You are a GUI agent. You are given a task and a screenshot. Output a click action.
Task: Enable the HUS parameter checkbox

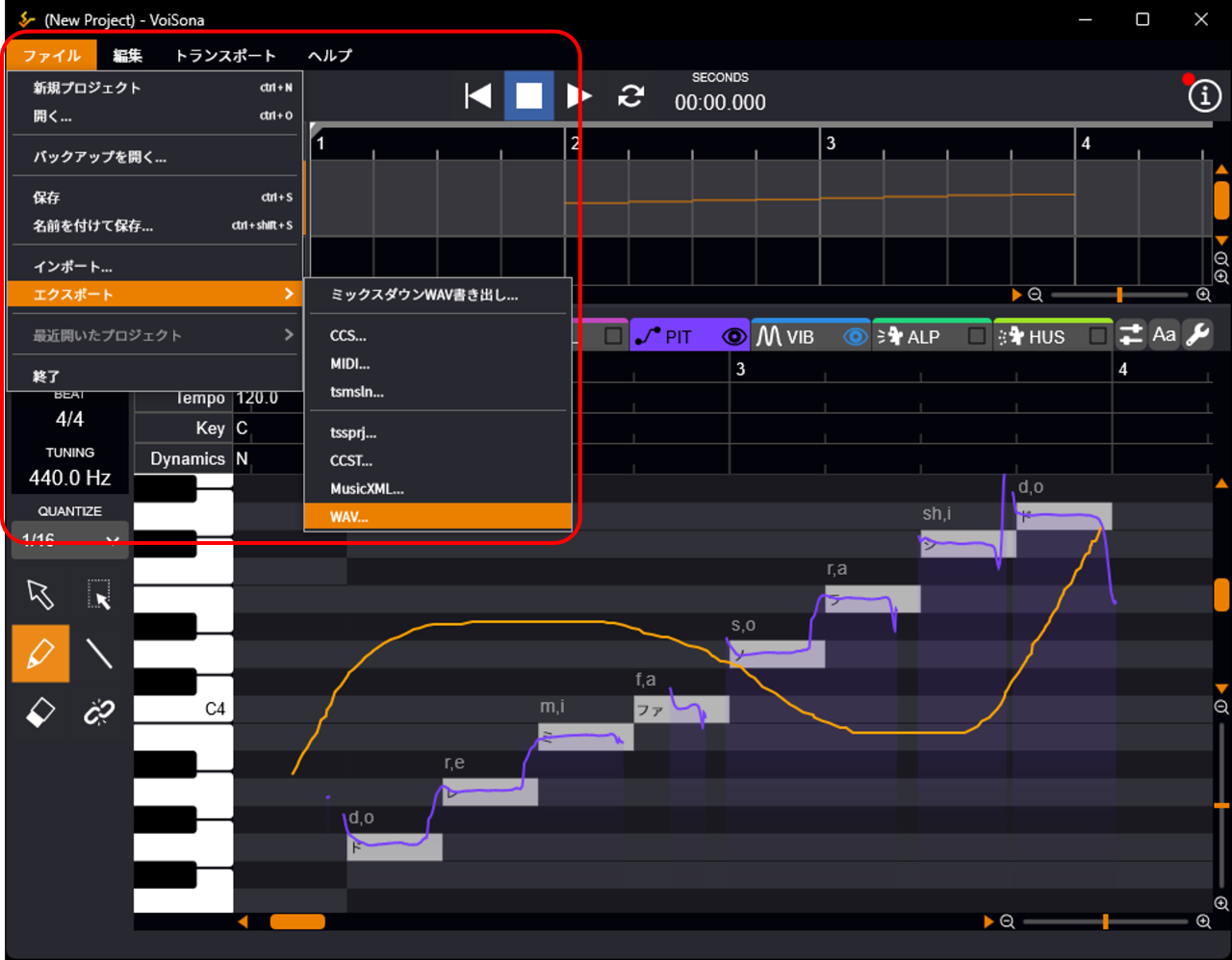[x=1097, y=336]
